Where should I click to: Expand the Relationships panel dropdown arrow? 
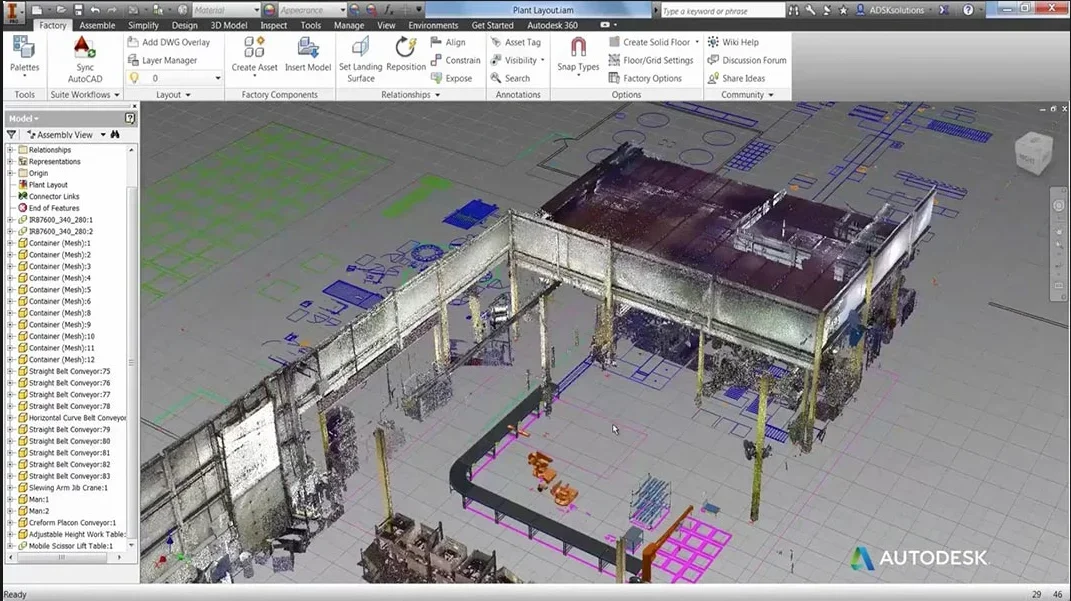(x=438, y=95)
